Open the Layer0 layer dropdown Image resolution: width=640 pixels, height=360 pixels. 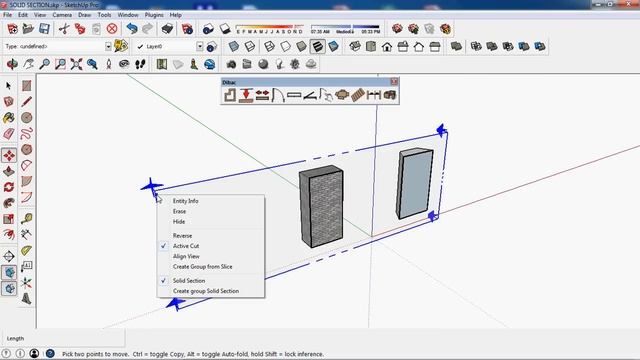click(200, 47)
